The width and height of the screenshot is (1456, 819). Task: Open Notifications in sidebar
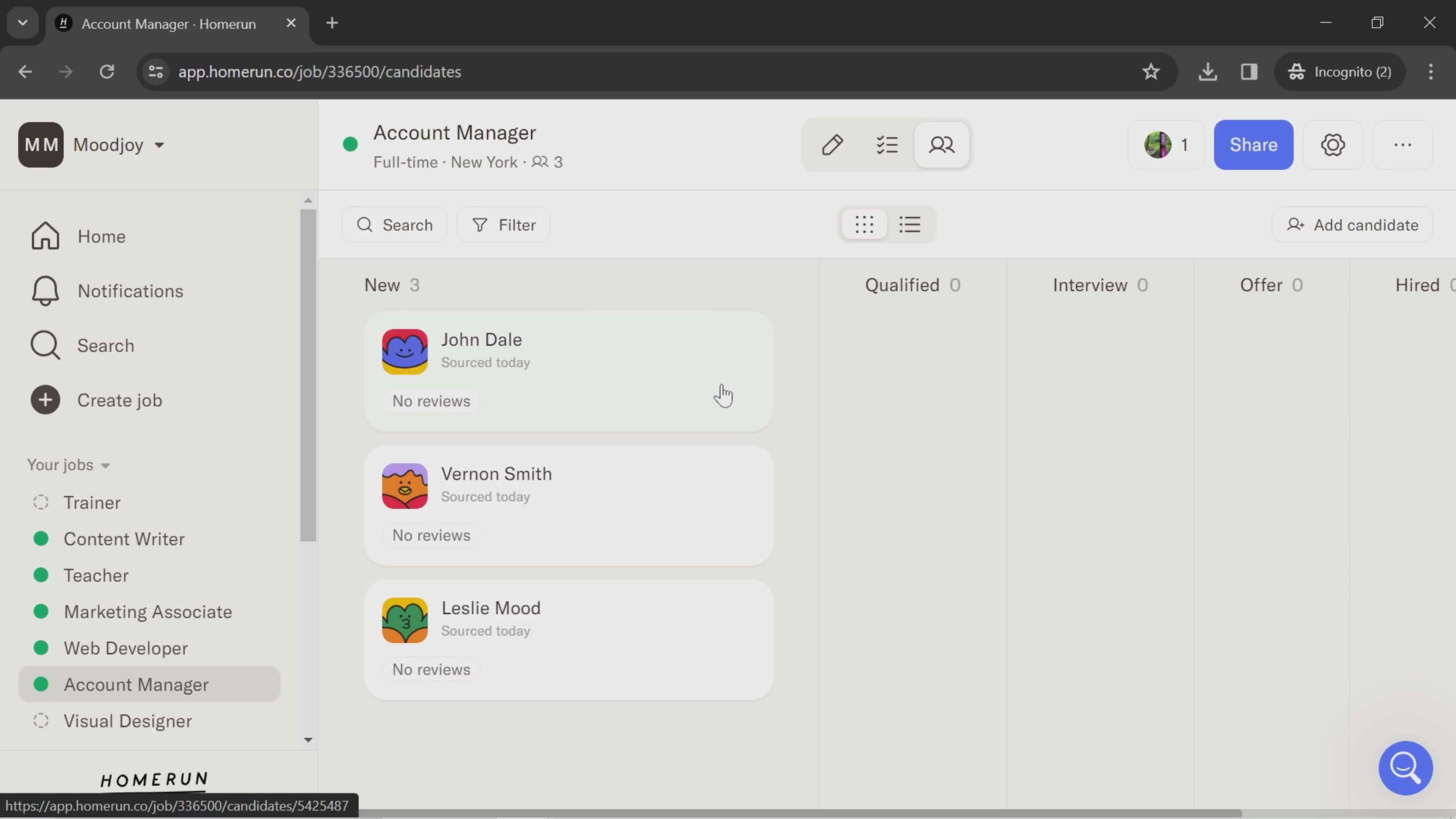click(x=130, y=291)
